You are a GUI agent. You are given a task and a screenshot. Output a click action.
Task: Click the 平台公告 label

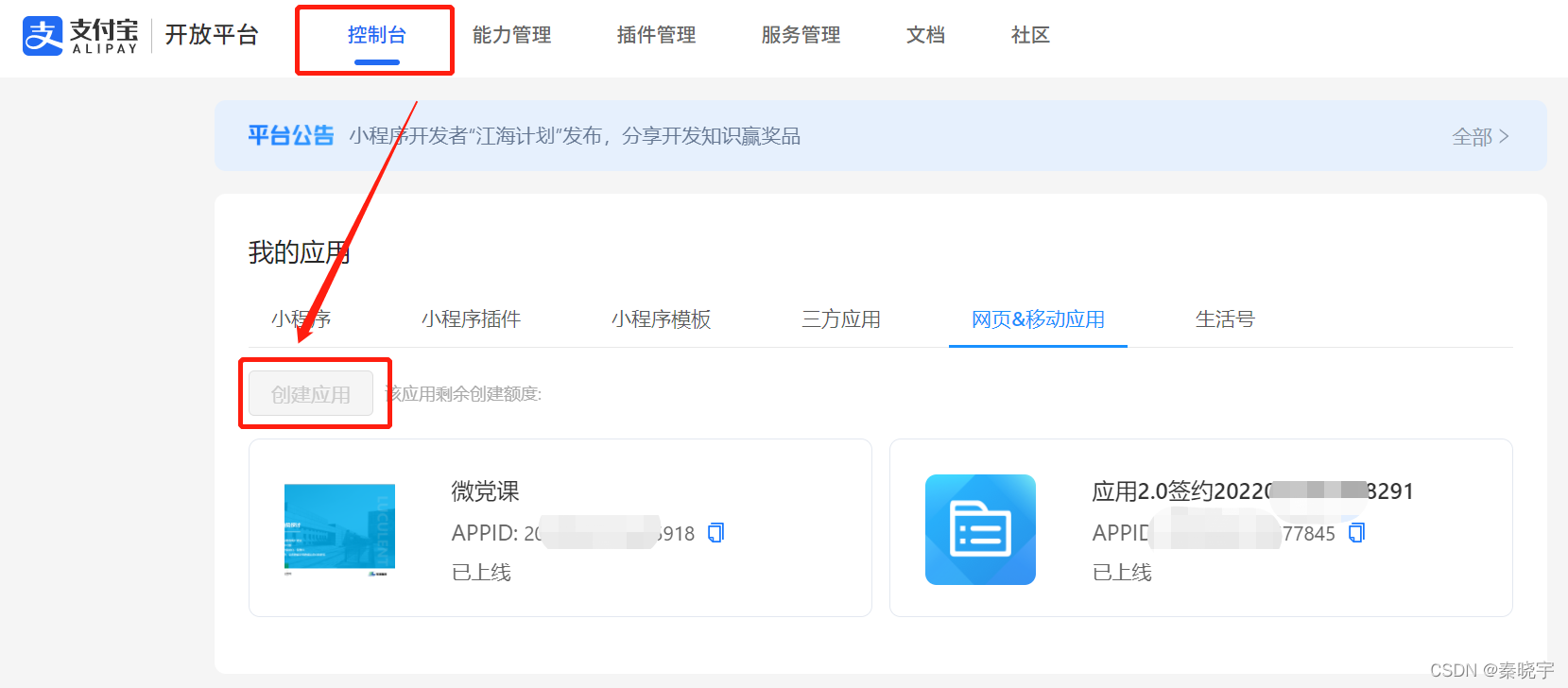(x=291, y=136)
